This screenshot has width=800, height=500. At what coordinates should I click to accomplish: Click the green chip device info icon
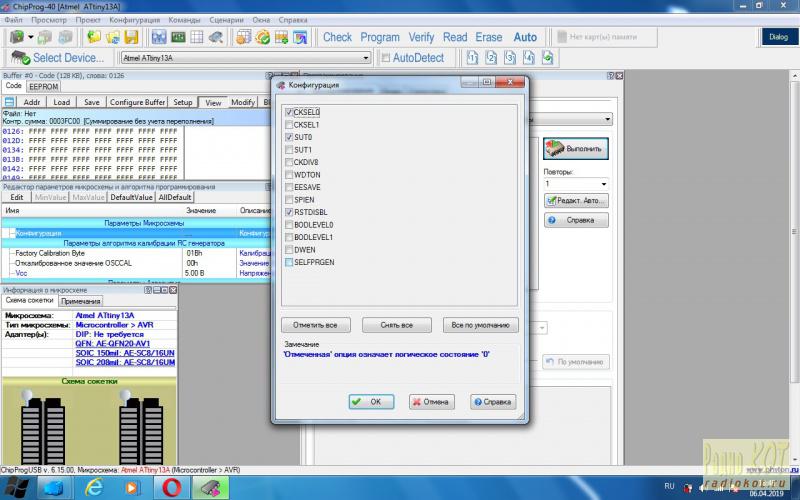tap(178, 37)
